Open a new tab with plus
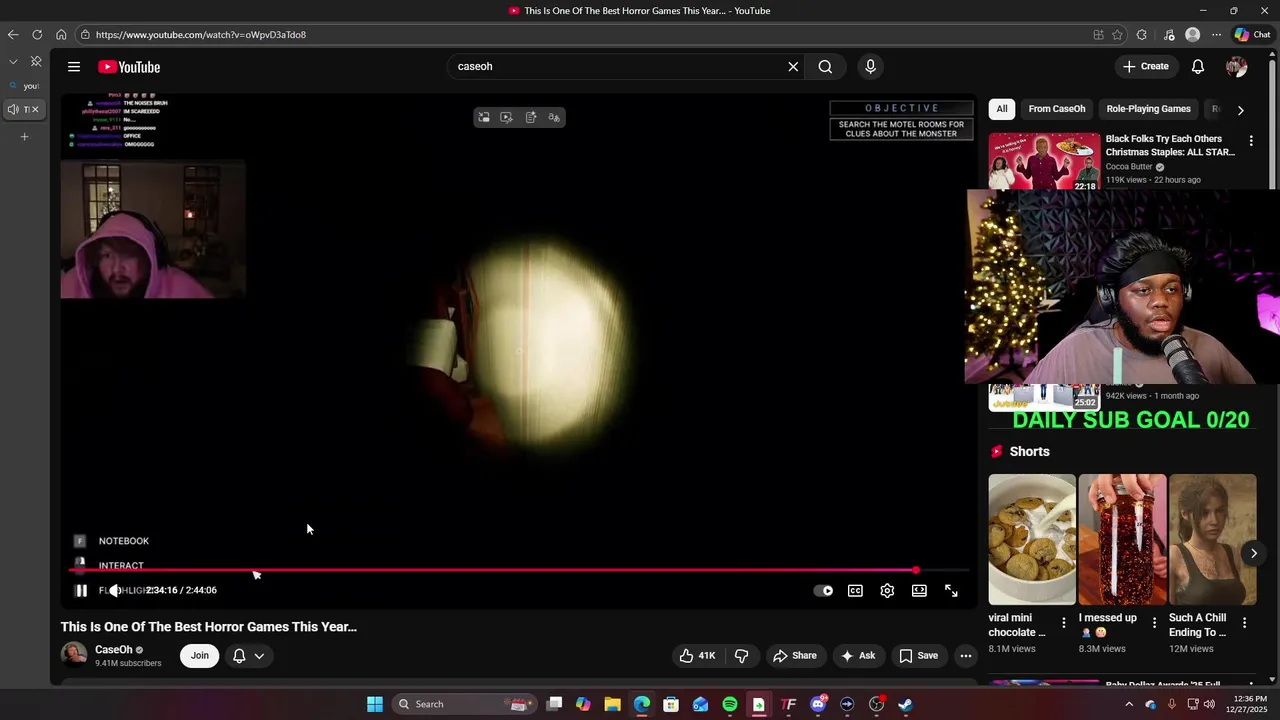 click(25, 136)
